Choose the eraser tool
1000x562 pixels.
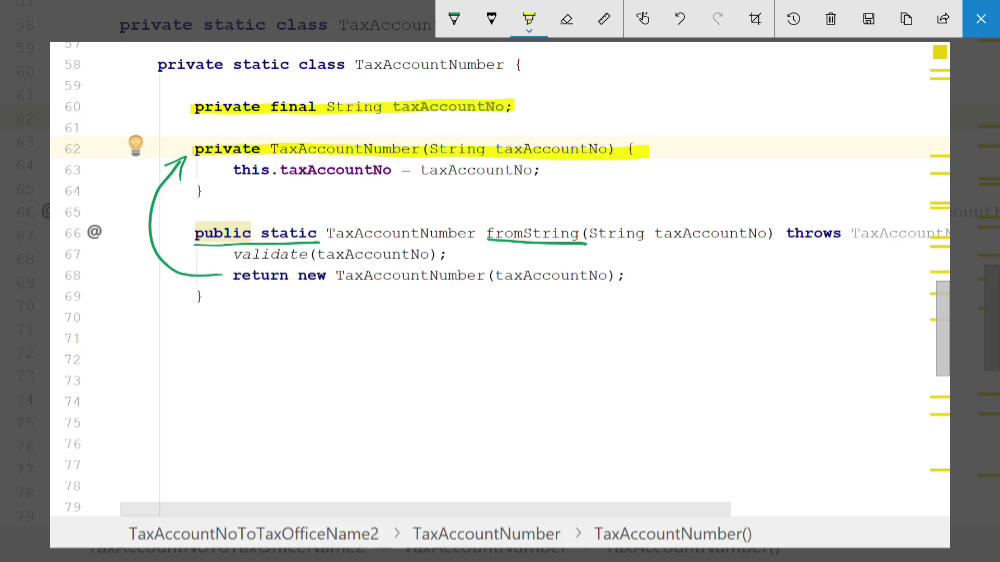(x=566, y=18)
